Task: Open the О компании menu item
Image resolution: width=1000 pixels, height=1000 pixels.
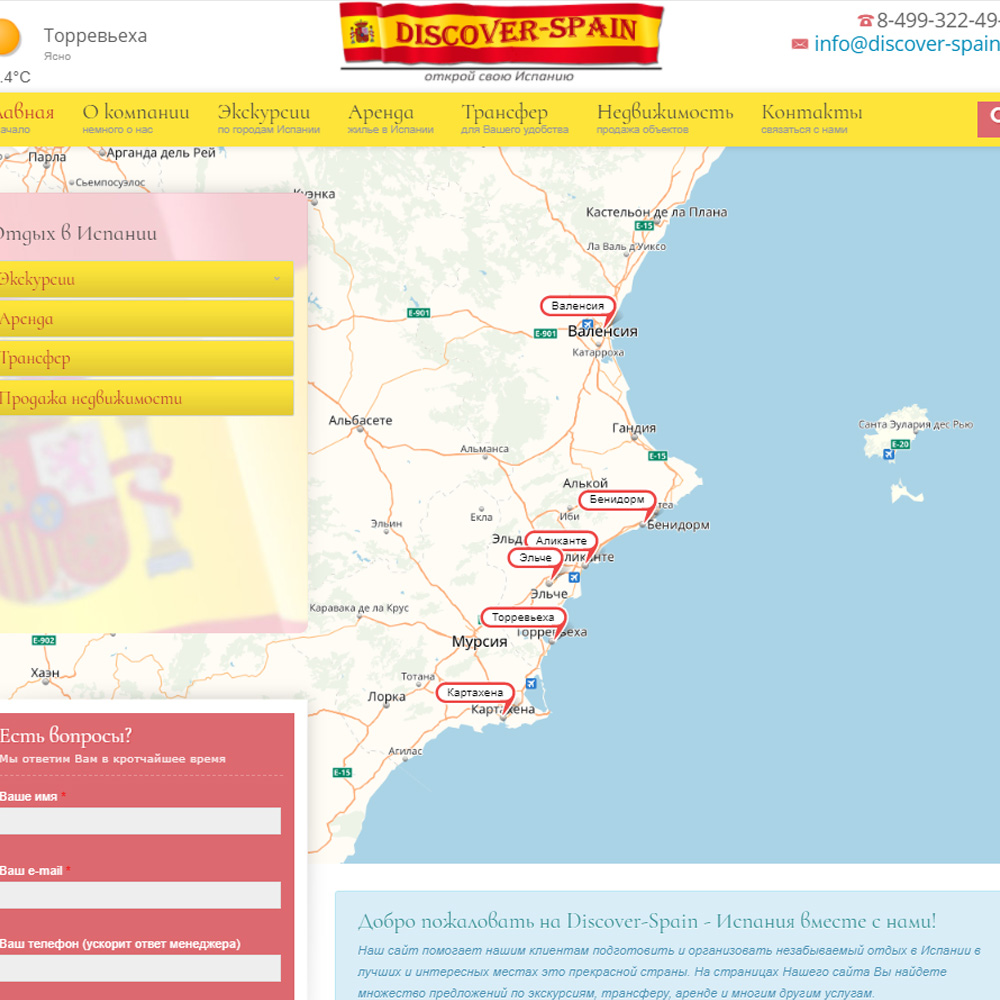Action: (135, 119)
